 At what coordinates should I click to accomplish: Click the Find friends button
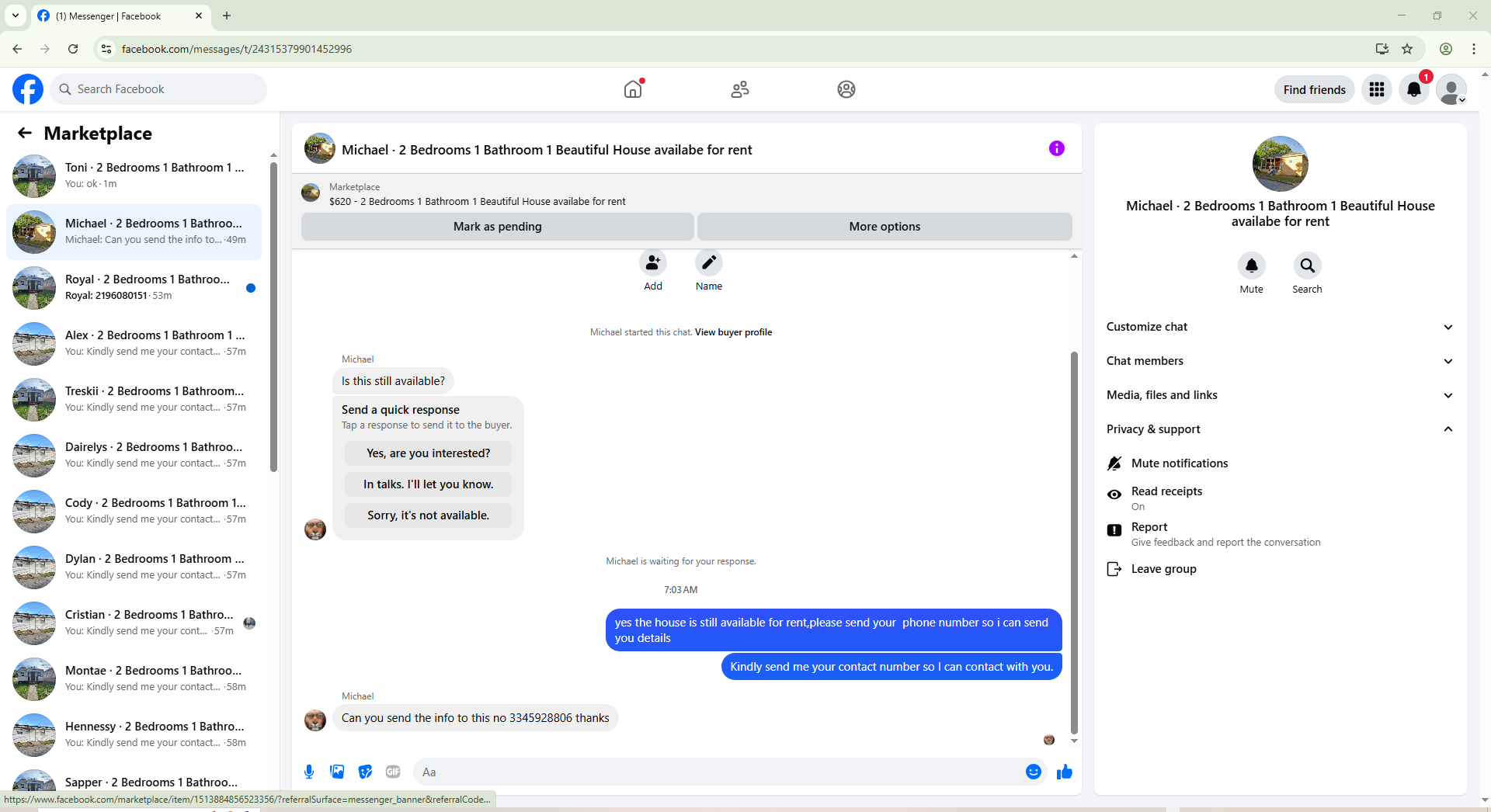click(x=1315, y=89)
